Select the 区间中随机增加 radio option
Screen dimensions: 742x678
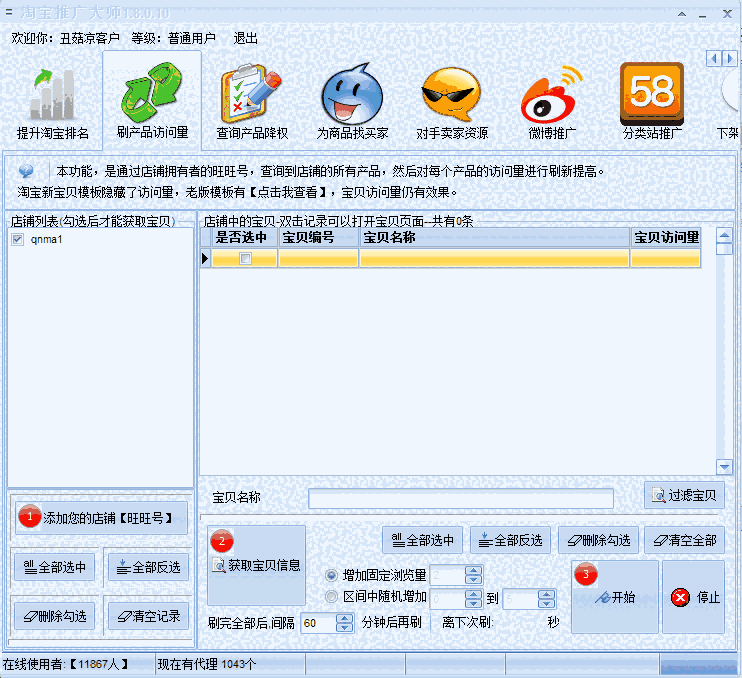pyautogui.click(x=331, y=597)
